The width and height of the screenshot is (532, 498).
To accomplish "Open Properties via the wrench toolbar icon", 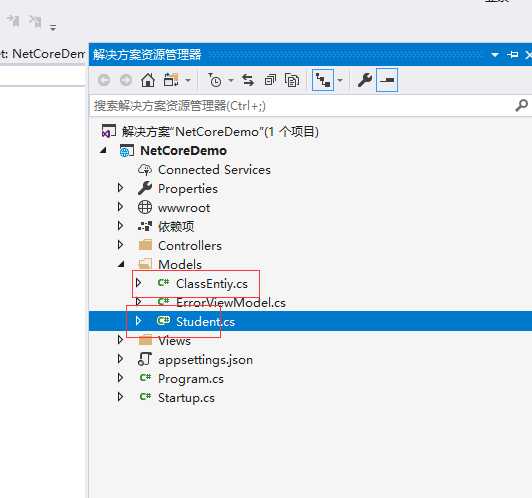I will (365, 80).
